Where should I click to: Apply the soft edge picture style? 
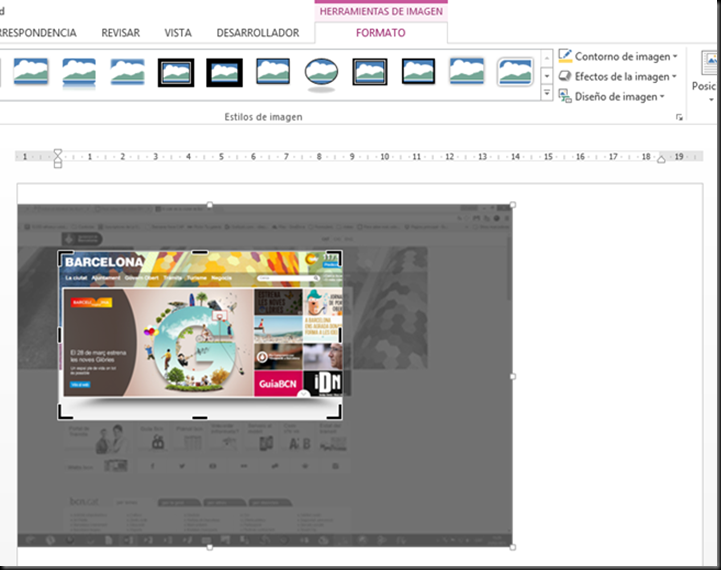(x=128, y=72)
